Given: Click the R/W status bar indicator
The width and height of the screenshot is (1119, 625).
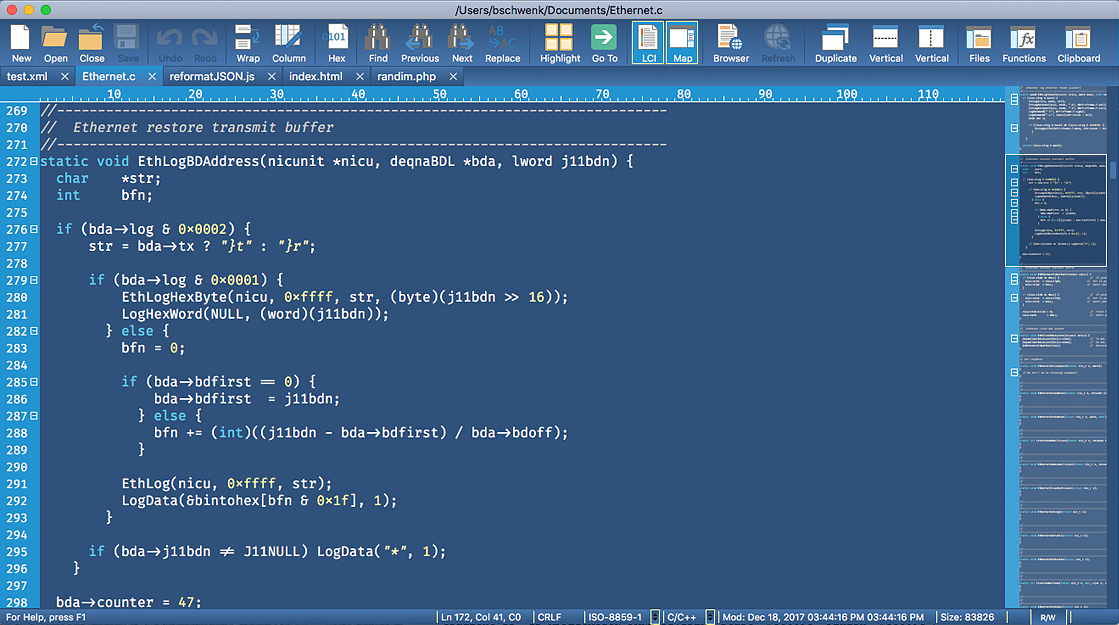Looking at the screenshot, I should point(1047,617).
